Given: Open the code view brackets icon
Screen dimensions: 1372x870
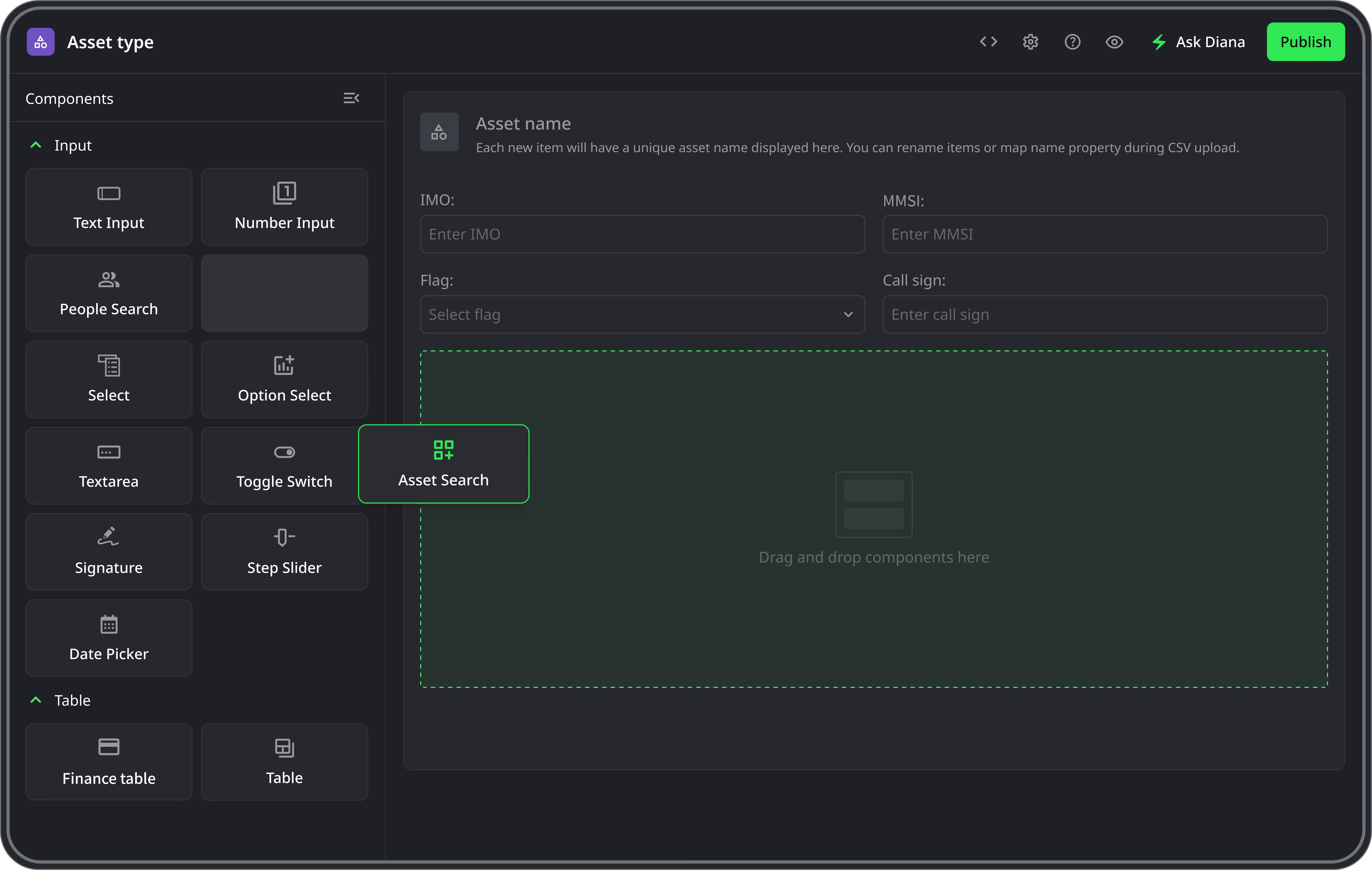Looking at the screenshot, I should 988,42.
